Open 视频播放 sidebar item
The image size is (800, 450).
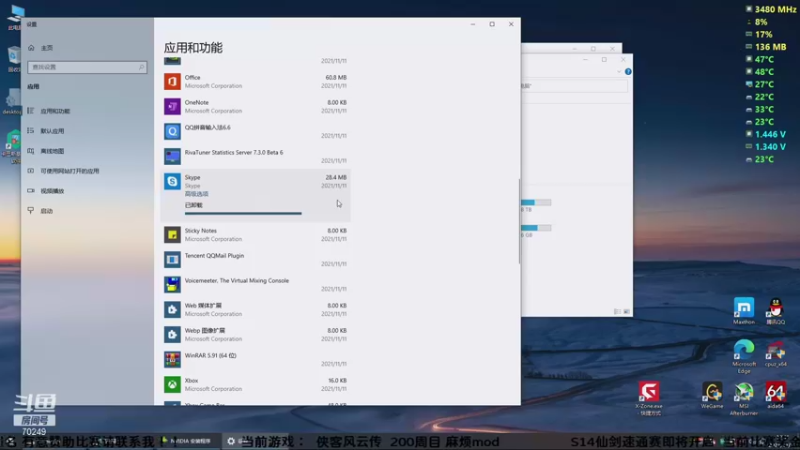(x=52, y=191)
